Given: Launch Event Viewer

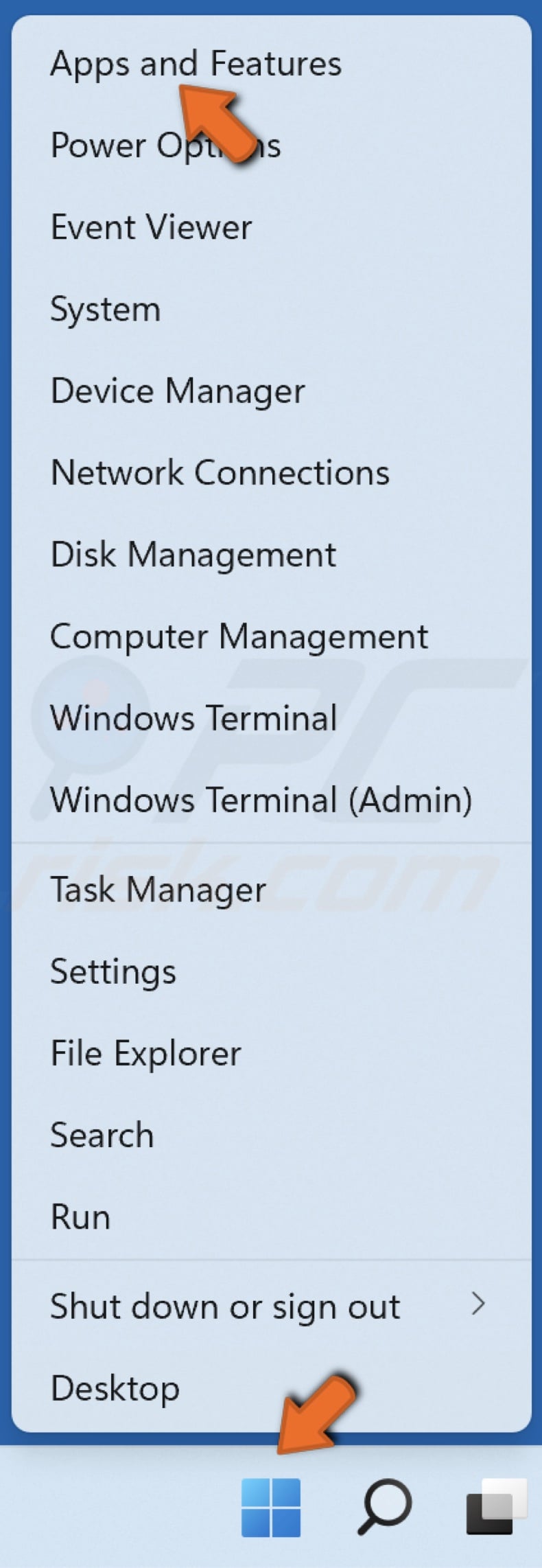Looking at the screenshot, I should [150, 227].
